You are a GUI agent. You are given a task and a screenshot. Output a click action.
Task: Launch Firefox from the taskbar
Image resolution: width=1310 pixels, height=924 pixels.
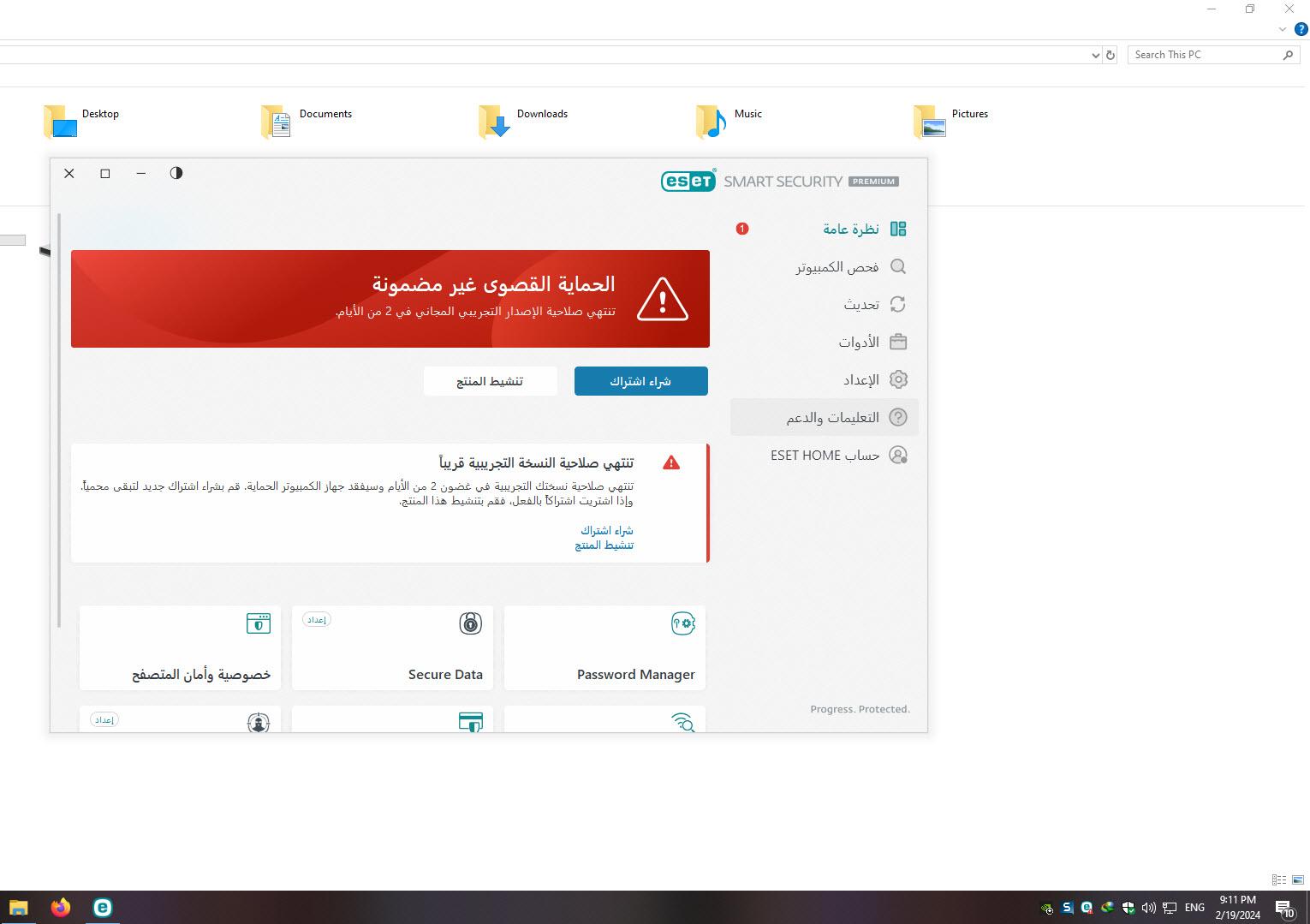tap(60, 907)
